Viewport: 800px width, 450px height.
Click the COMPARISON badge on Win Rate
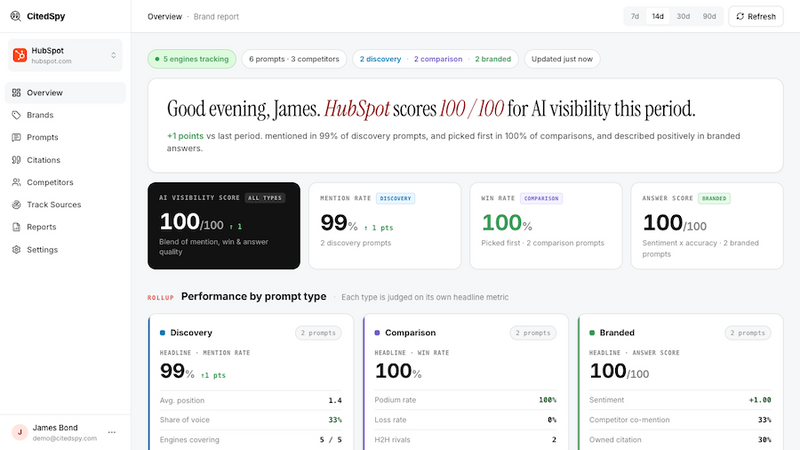coord(541,198)
